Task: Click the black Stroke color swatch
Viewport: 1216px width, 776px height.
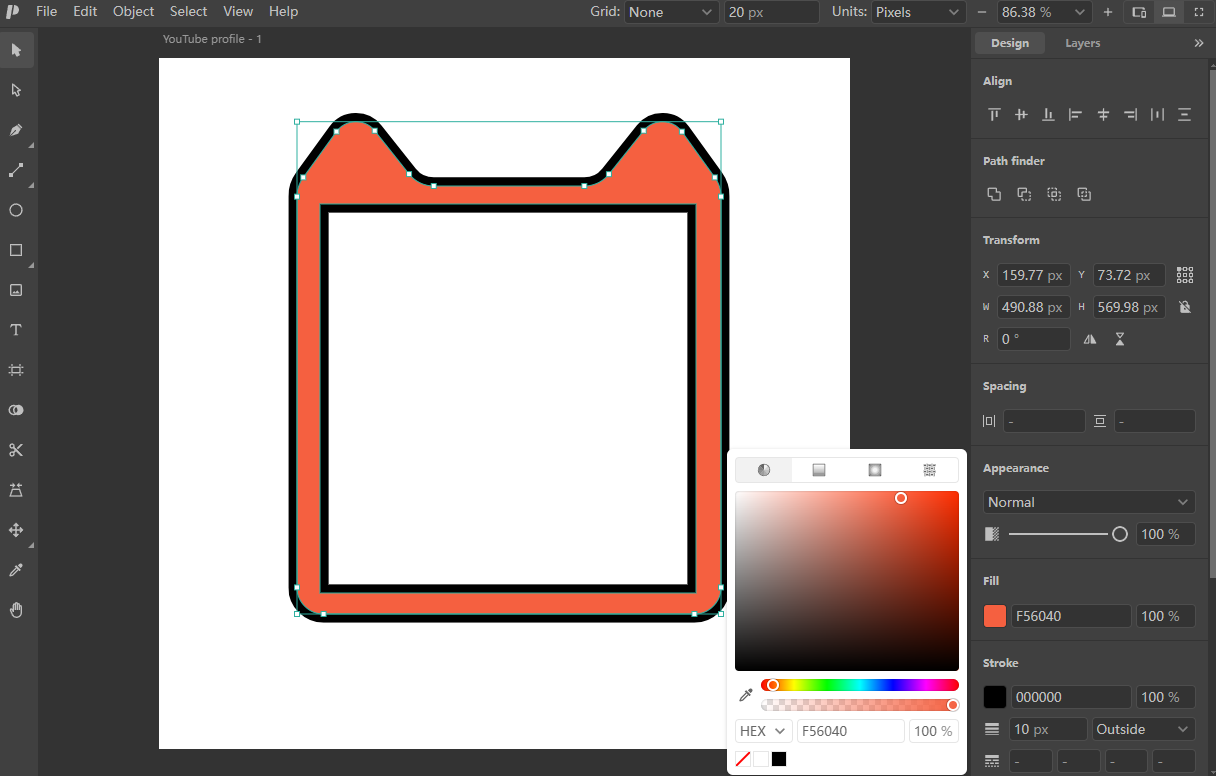Action: [x=995, y=697]
